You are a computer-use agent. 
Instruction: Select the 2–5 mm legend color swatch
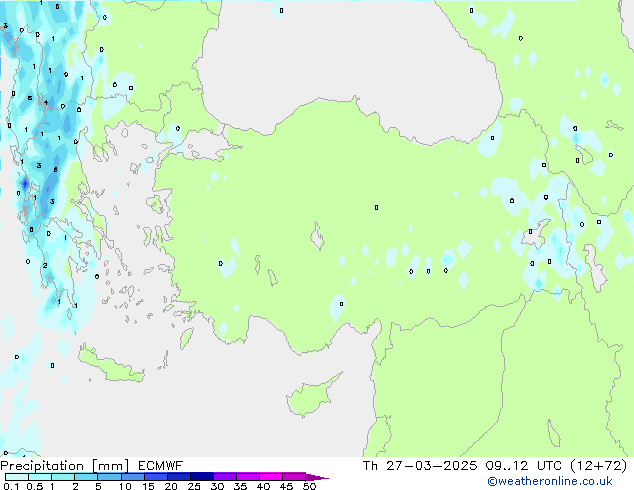86,477
